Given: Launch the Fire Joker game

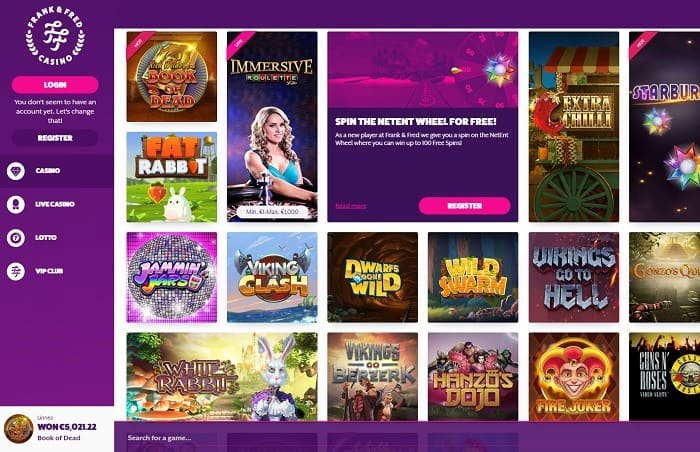Looking at the screenshot, I should click(574, 377).
